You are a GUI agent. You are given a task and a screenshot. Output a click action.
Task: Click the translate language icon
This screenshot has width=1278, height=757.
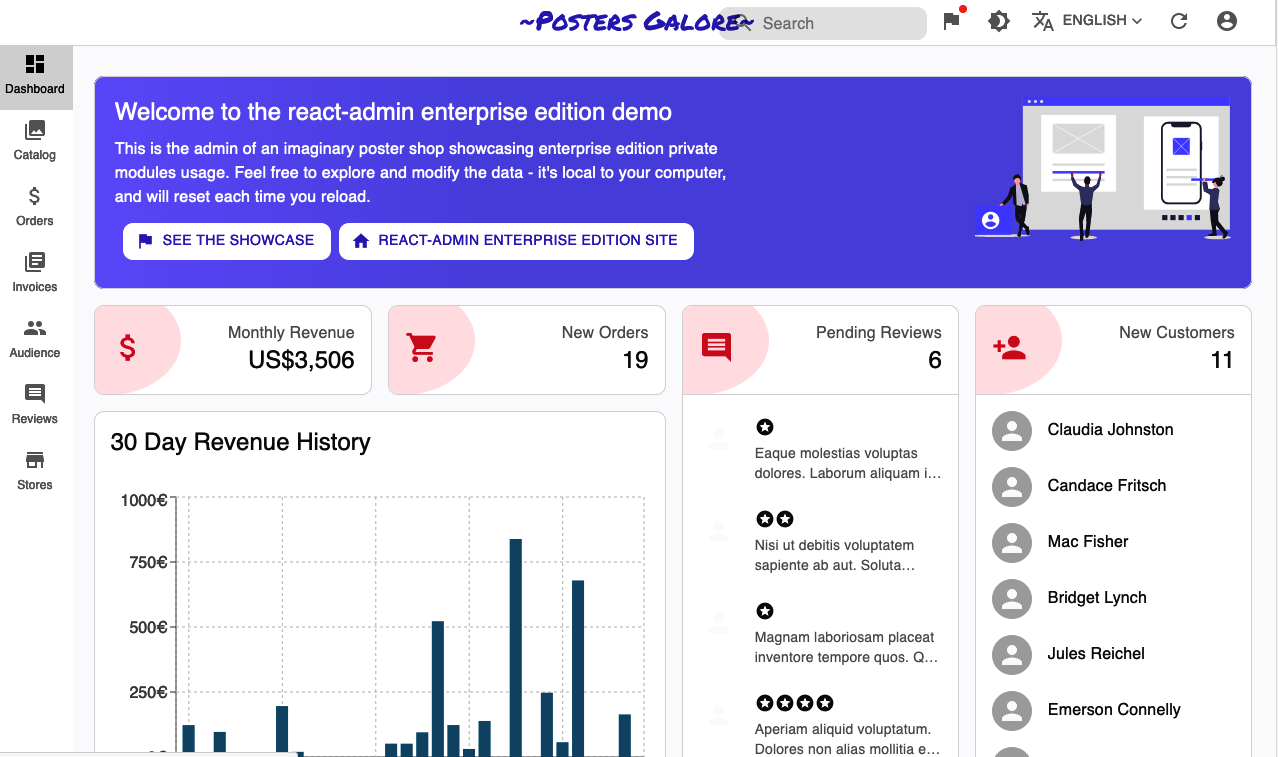pos(1043,21)
